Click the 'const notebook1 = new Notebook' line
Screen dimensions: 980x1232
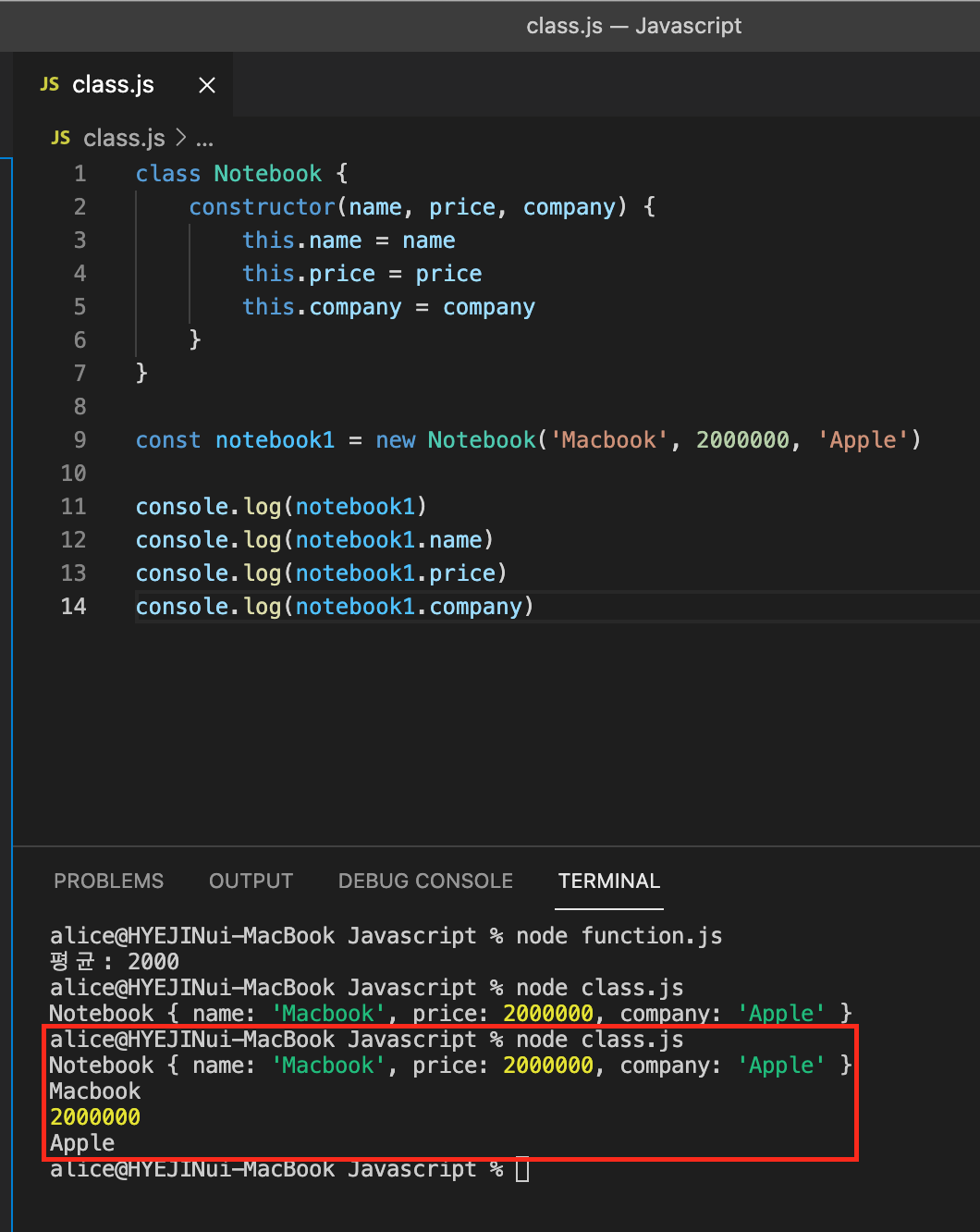point(528,440)
